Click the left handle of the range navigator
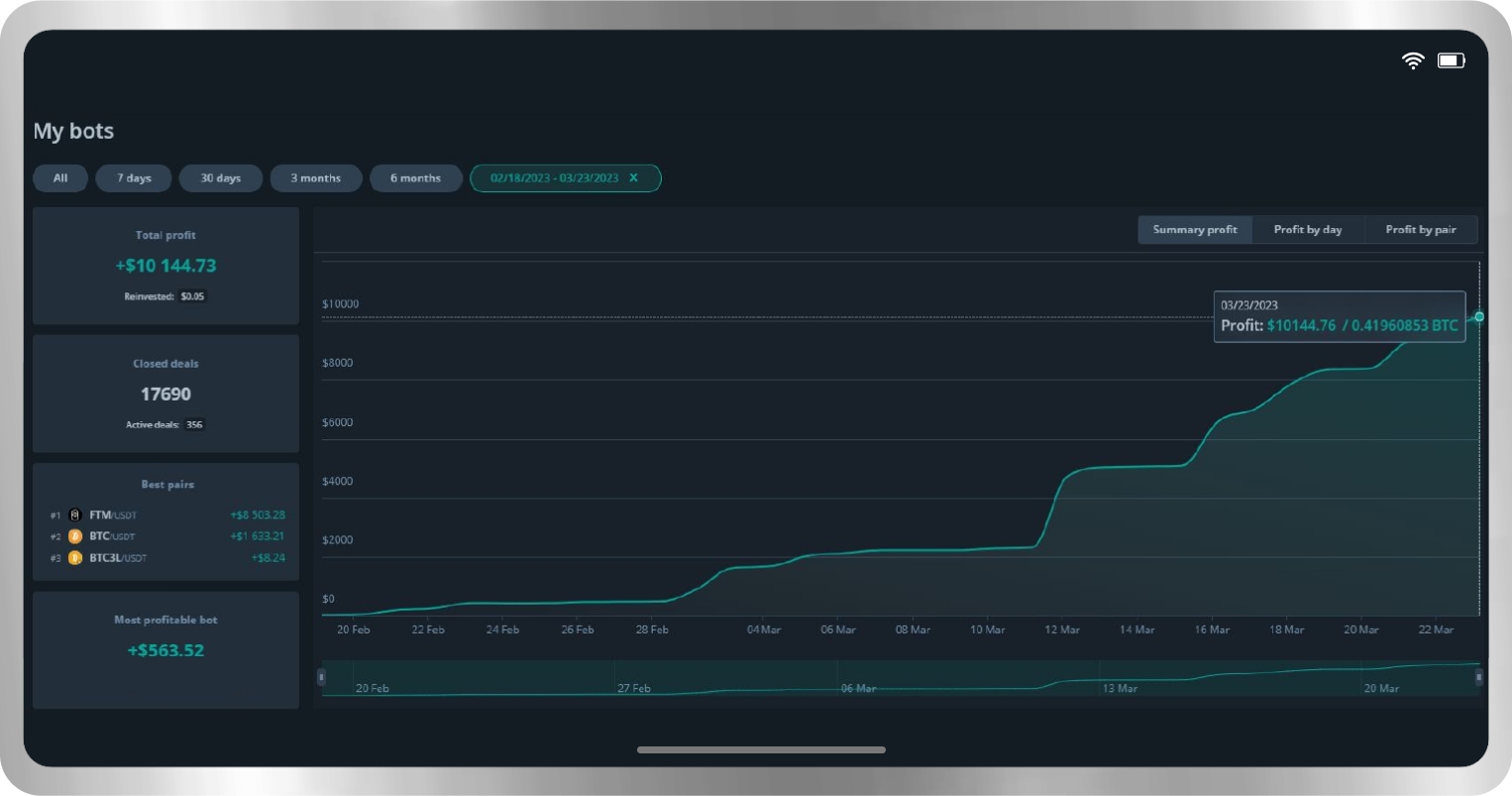Image resolution: width=1512 pixels, height=796 pixels. coord(321,677)
